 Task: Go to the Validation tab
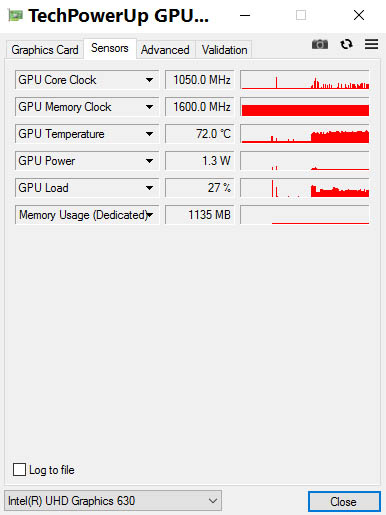pos(224,50)
